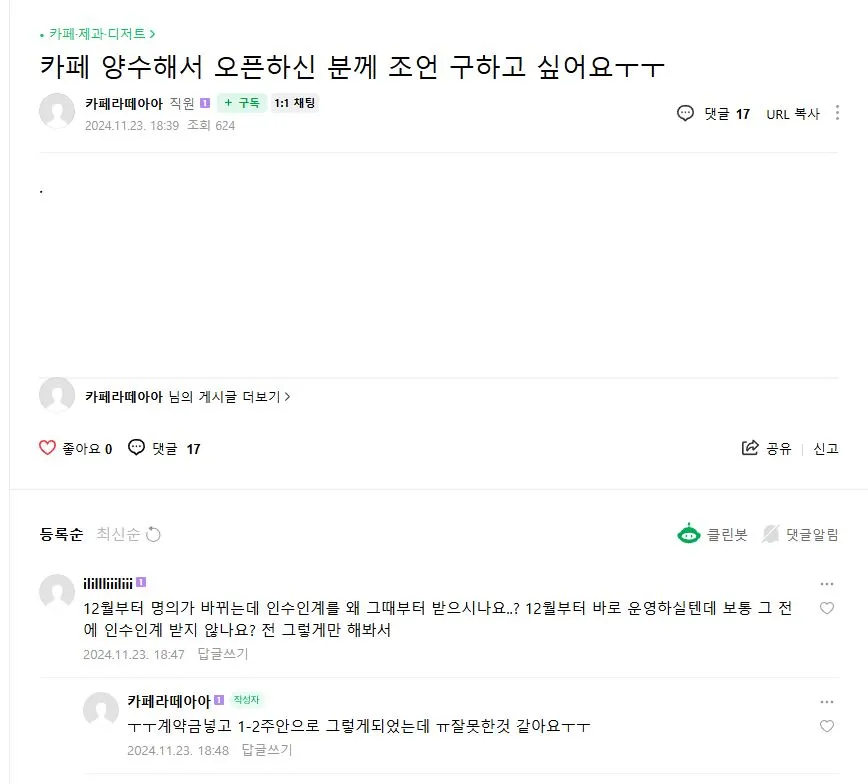Copy the post link via URL 복사
Screen dimensions: 868x784
pyautogui.click(x=794, y=113)
